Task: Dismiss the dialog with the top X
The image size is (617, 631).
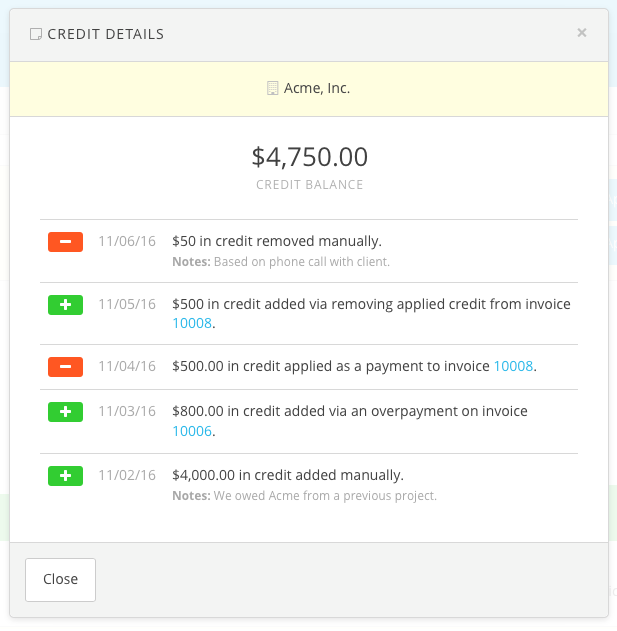Action: pos(582,33)
